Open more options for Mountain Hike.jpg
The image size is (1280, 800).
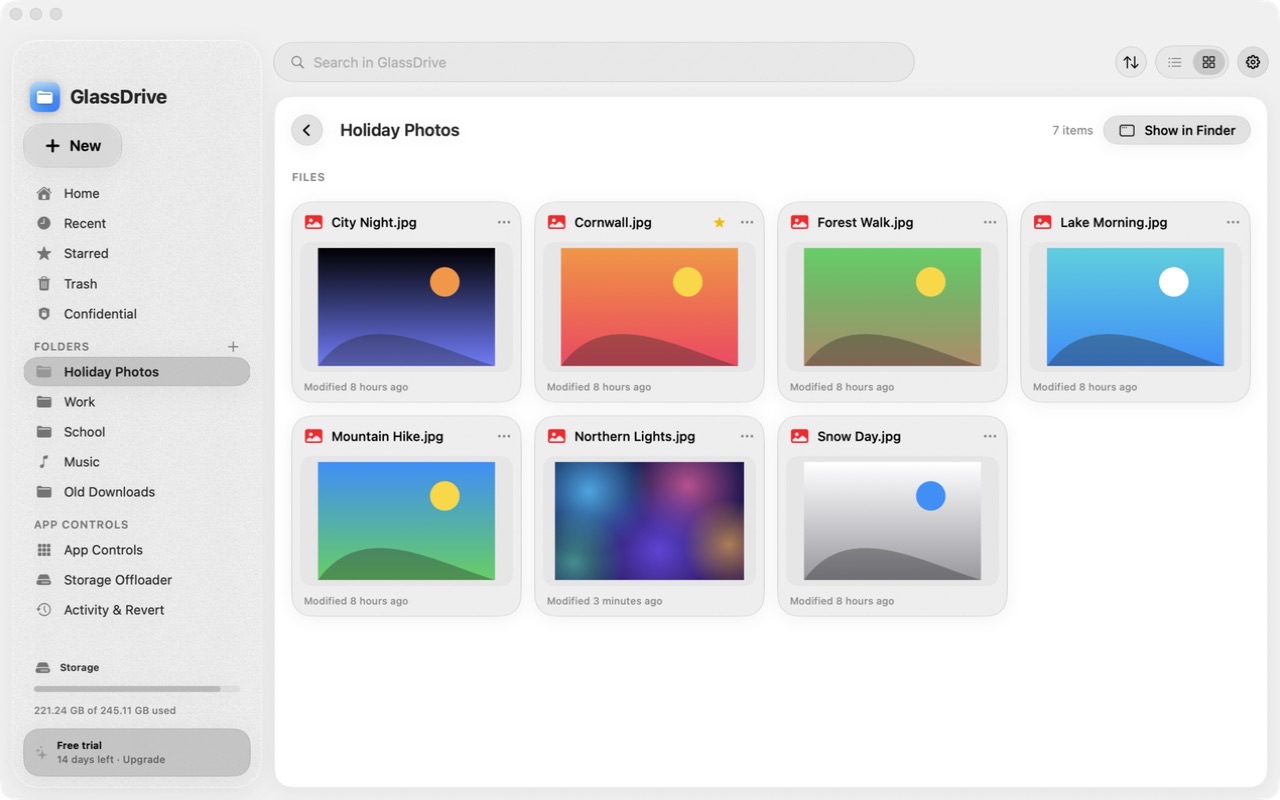504,436
